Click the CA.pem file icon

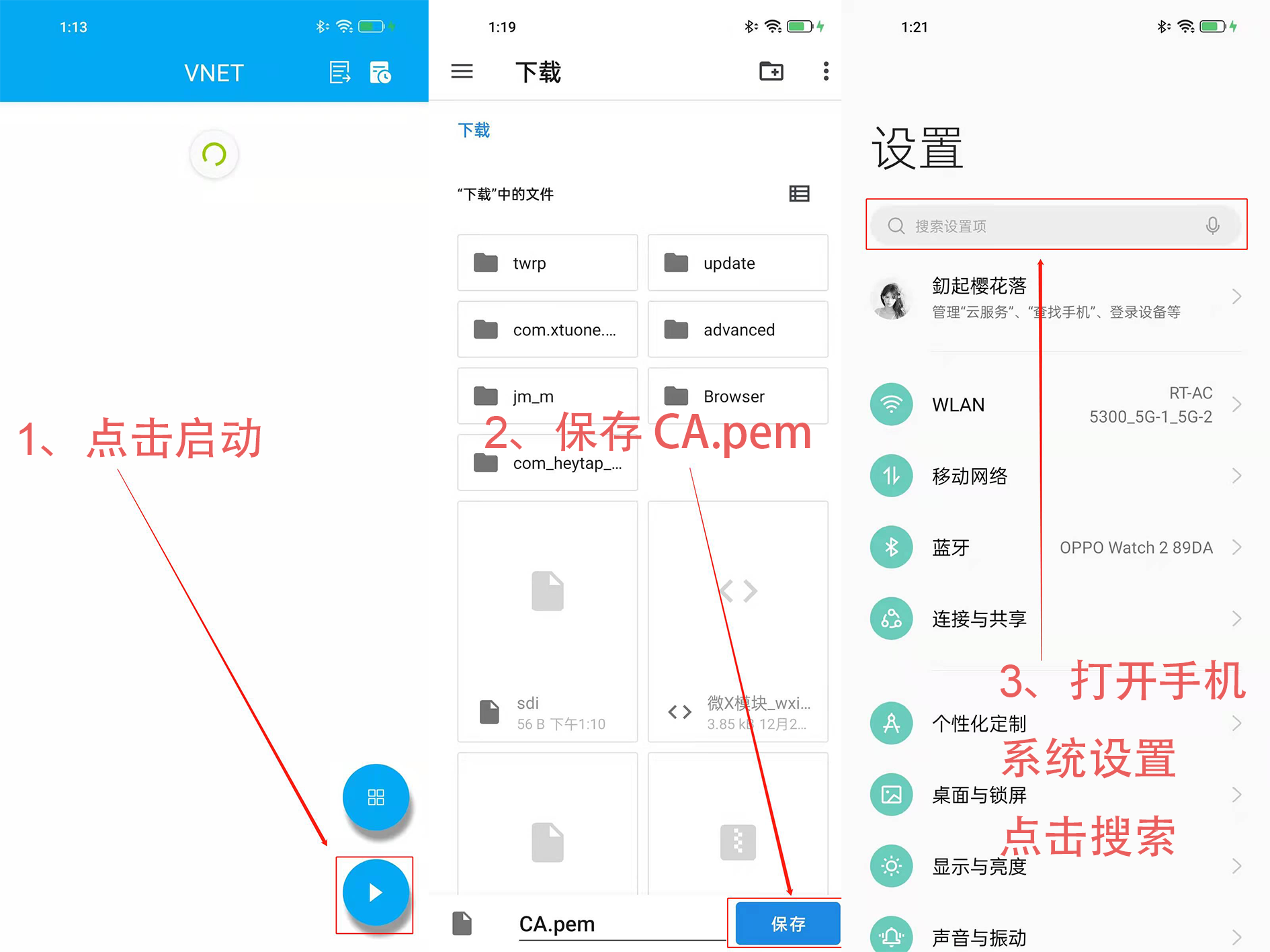tap(462, 923)
